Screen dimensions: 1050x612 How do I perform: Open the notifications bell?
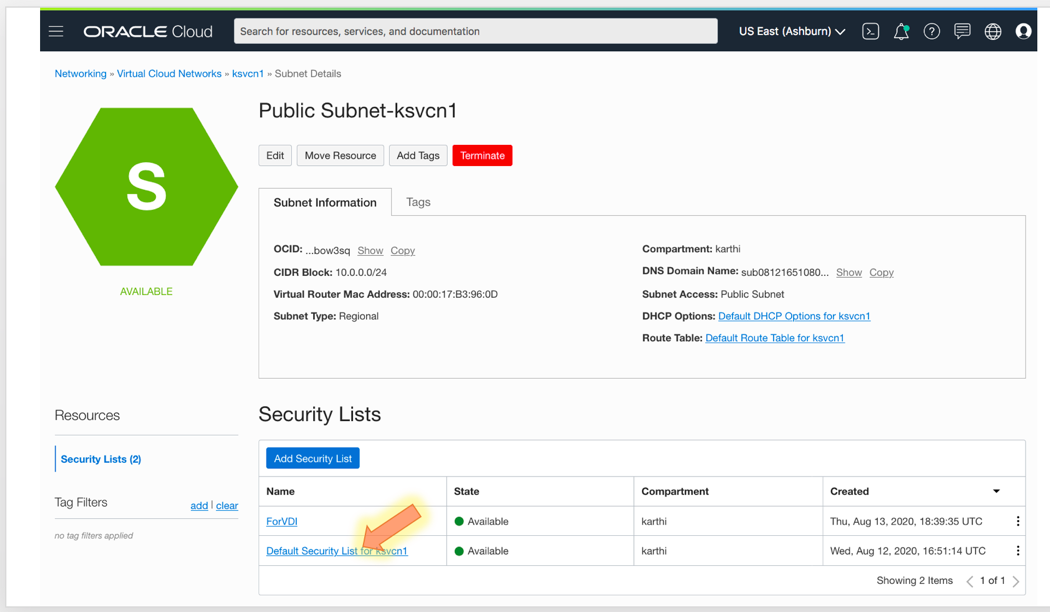900,31
